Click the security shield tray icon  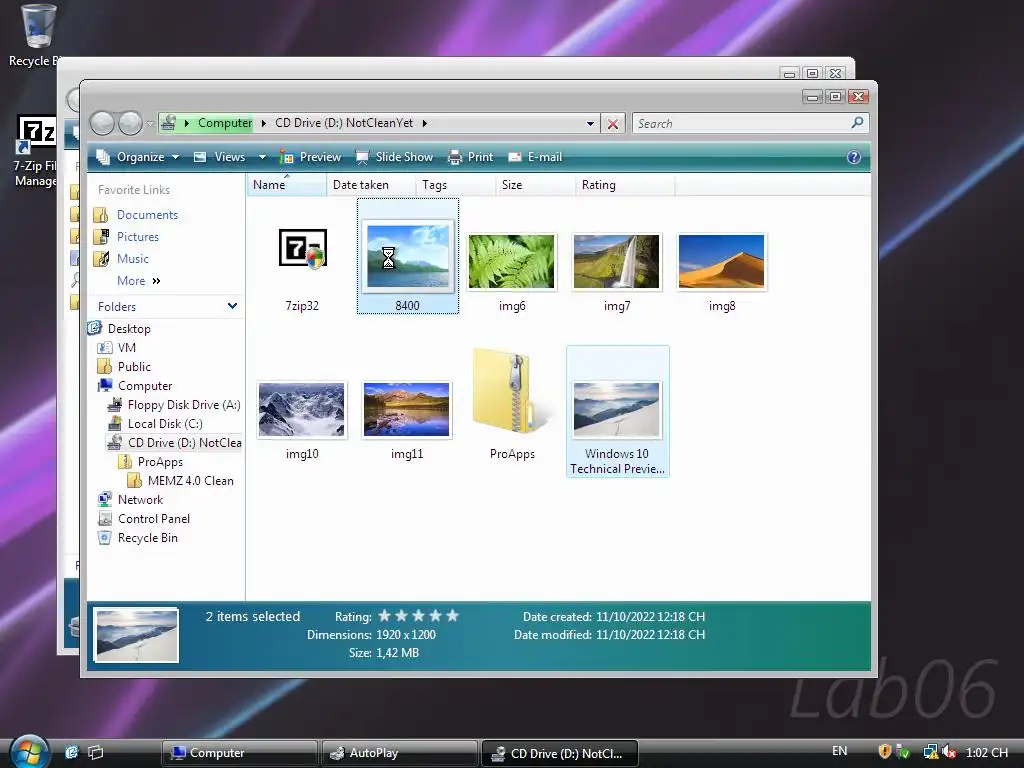(x=885, y=752)
